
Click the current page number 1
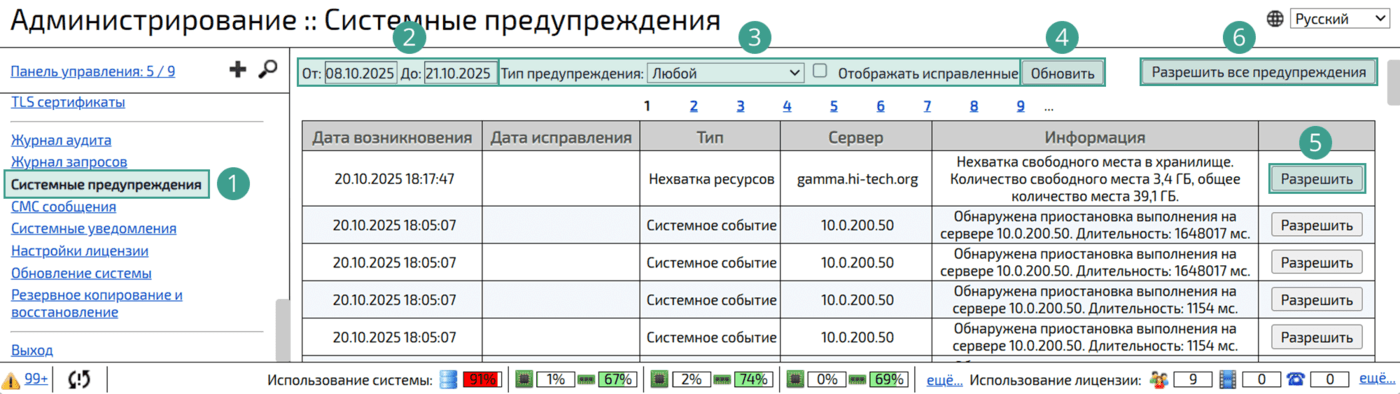[647, 106]
